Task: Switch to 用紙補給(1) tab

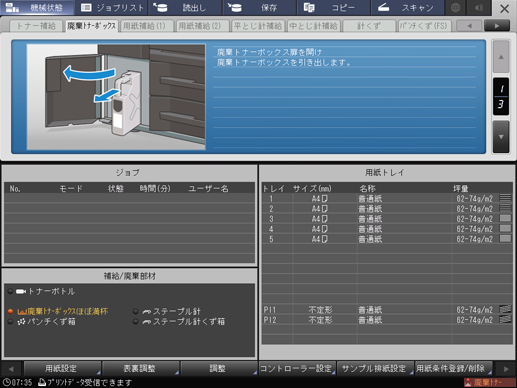Action: (147, 26)
